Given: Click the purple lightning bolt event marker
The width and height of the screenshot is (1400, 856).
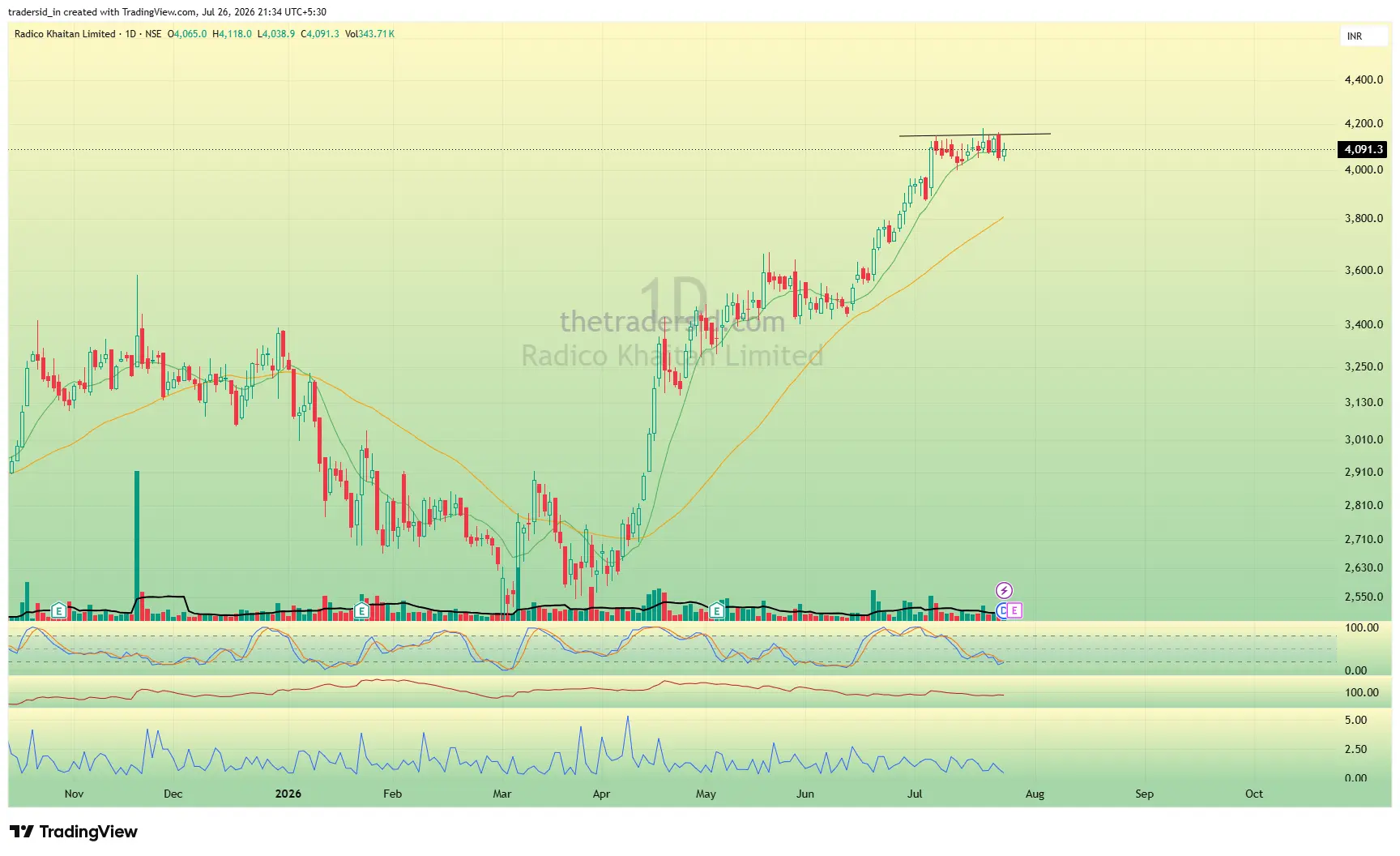Looking at the screenshot, I should click(1004, 590).
